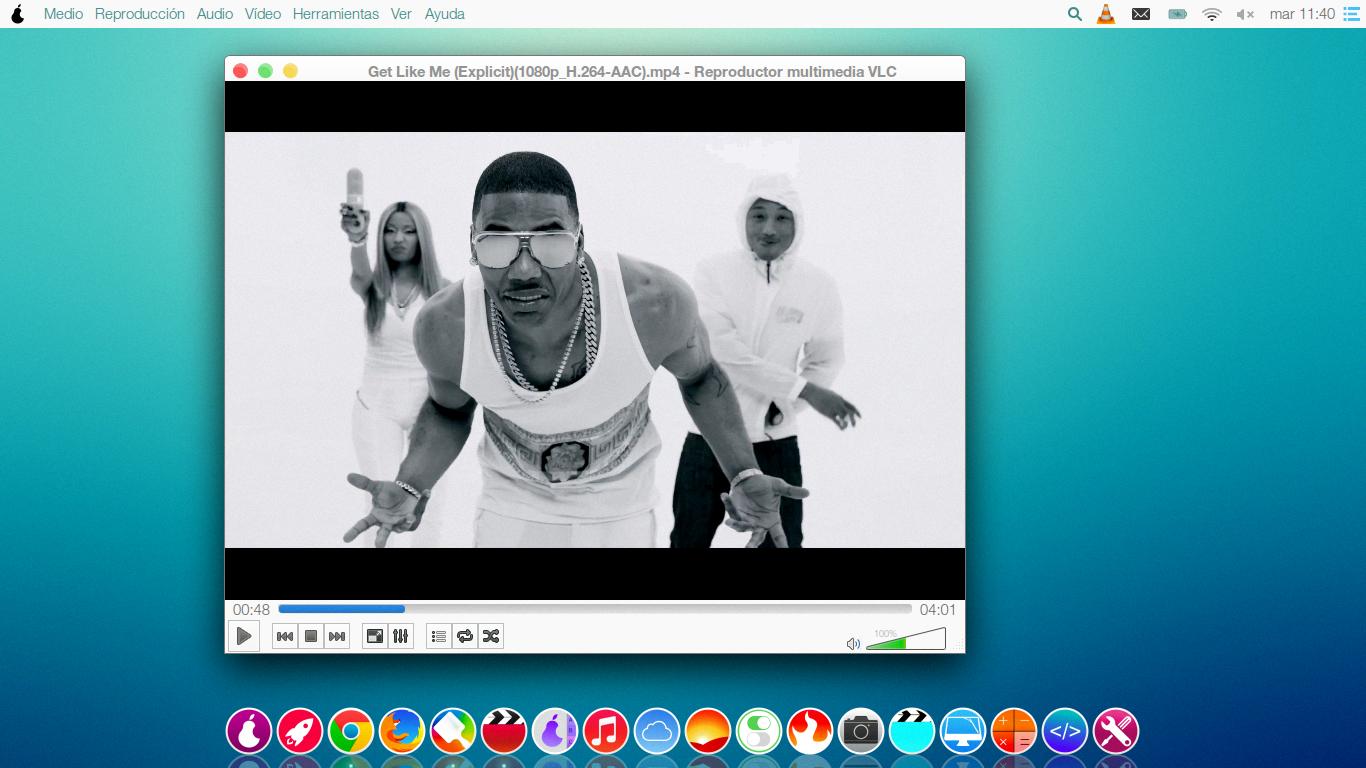Screen dimensions: 1366x768
Task: Mute audio using the speaker icon
Action: (x=853, y=644)
